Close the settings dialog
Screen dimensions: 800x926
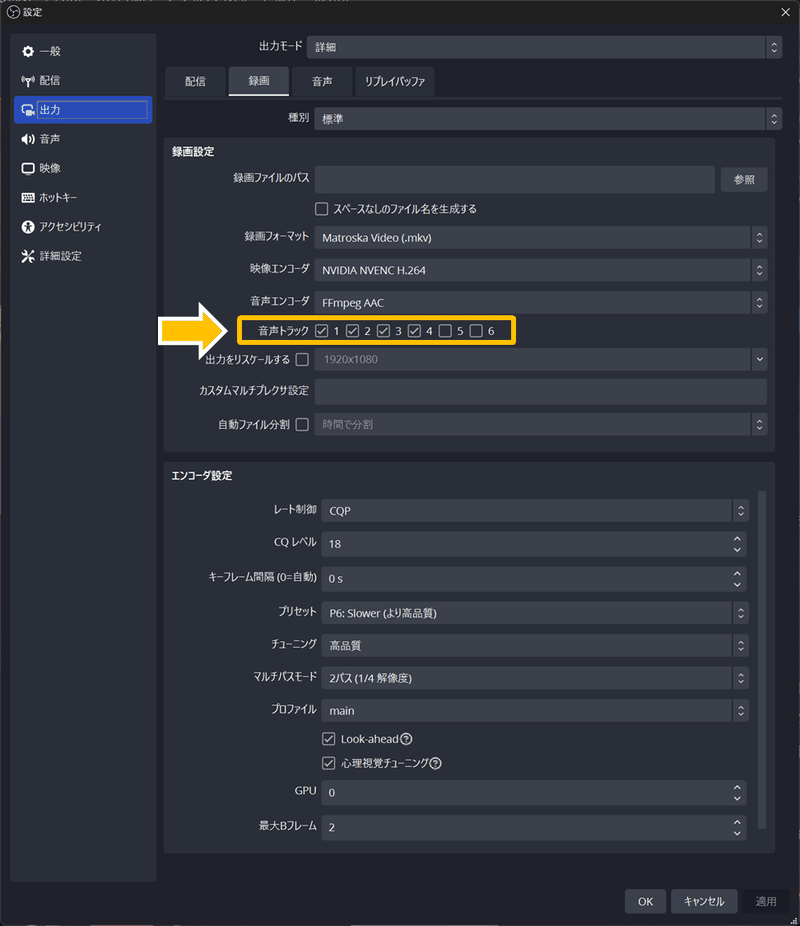(x=785, y=12)
